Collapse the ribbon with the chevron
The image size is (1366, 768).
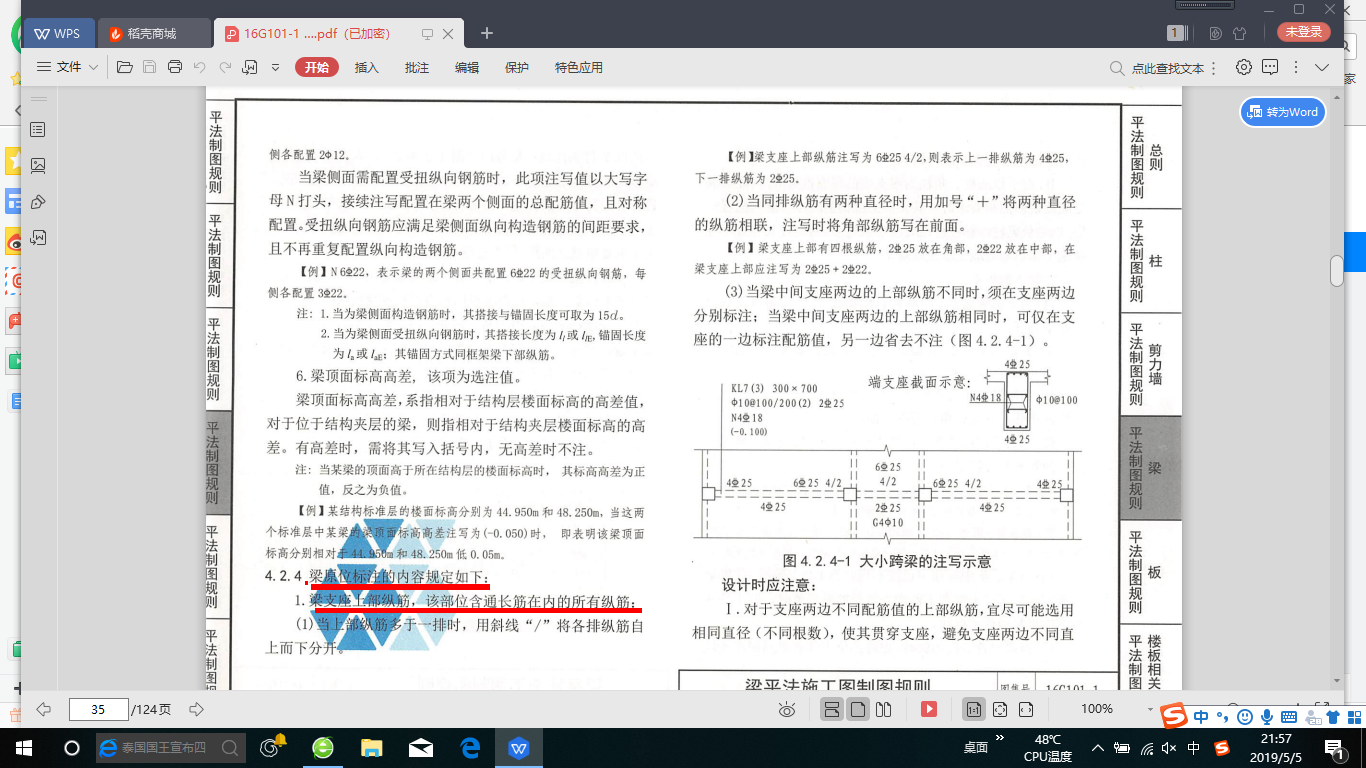1322,67
